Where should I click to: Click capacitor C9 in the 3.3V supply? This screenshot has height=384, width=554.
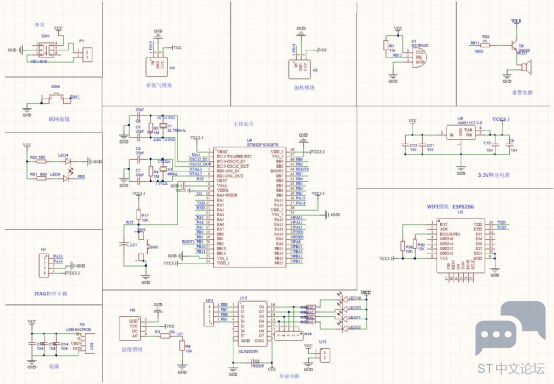tap(511, 145)
